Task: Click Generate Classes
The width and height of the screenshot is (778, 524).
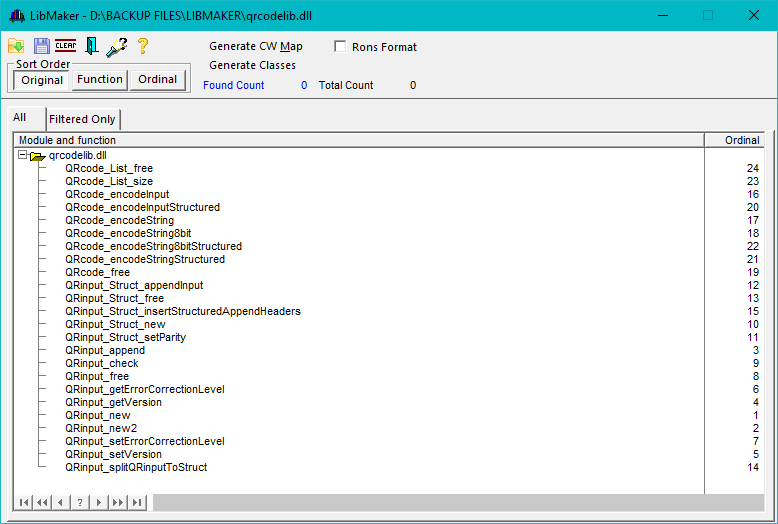Action: click(252, 66)
